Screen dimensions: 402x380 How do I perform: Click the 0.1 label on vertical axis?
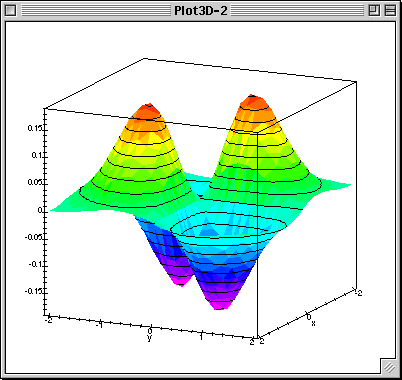[x=37, y=156]
